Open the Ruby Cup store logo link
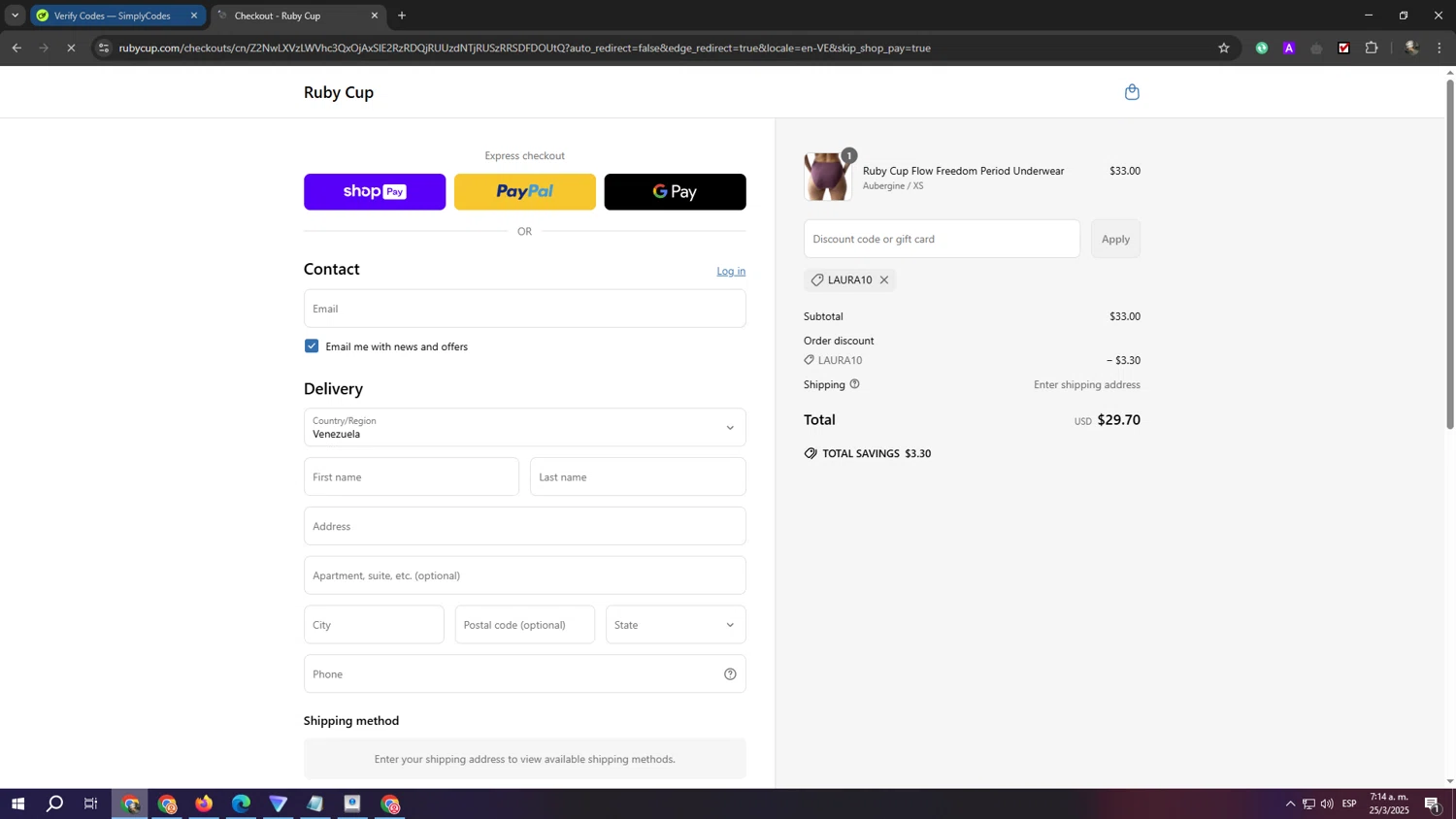Image resolution: width=1456 pixels, height=819 pixels. tap(339, 92)
